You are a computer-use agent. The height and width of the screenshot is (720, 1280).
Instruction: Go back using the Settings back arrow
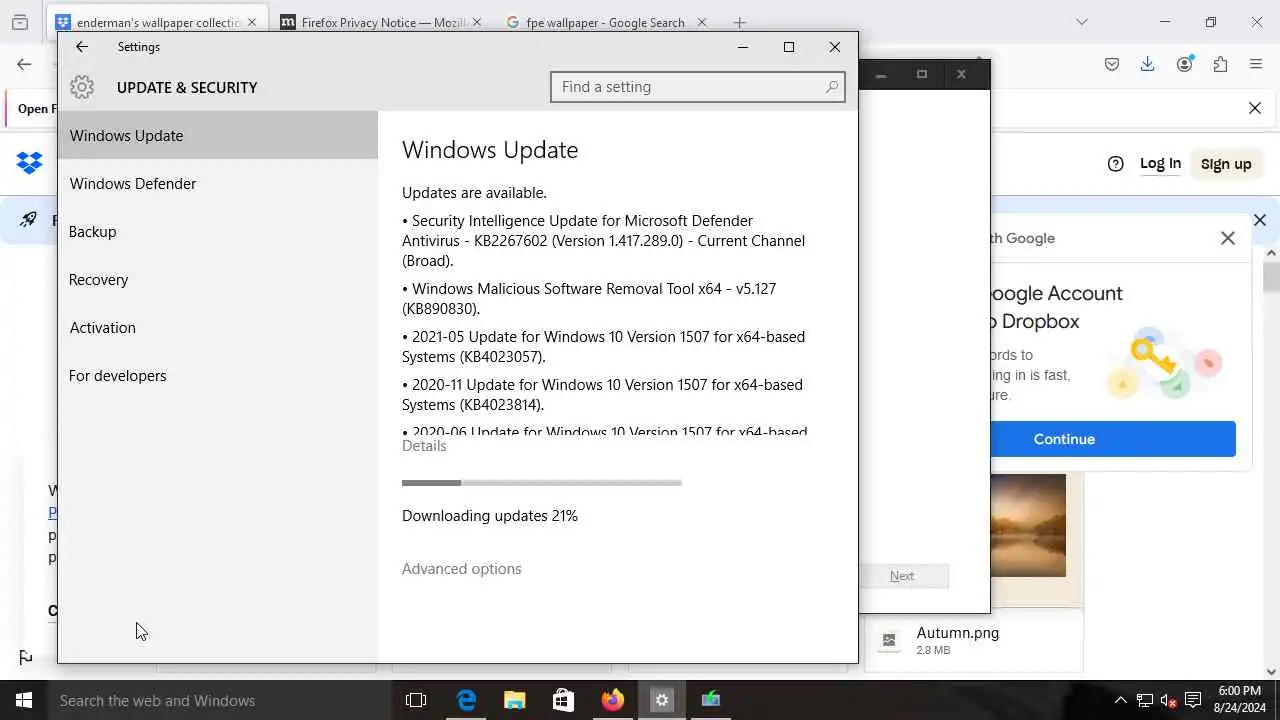click(82, 47)
